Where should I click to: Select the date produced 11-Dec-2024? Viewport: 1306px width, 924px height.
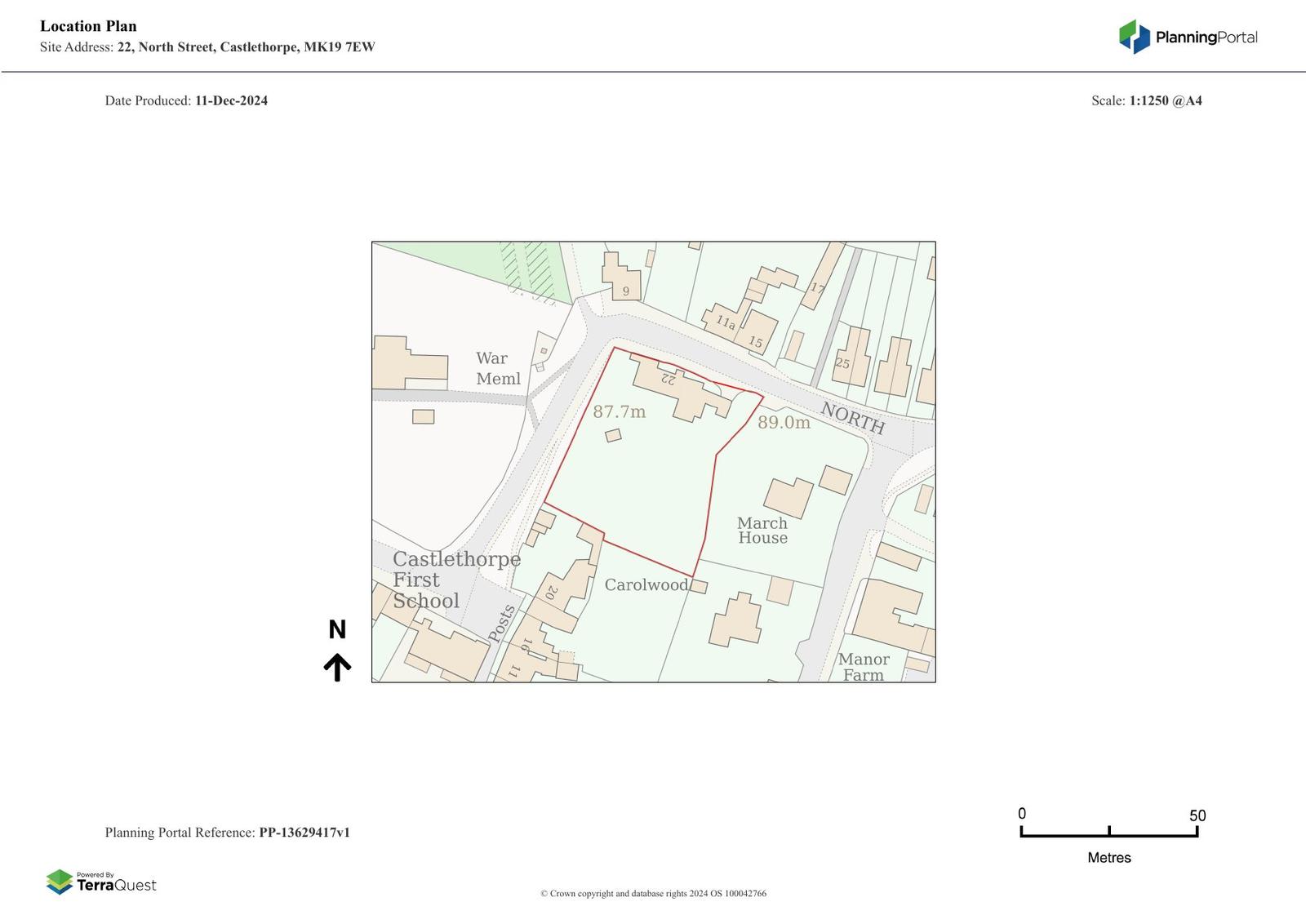pos(231,101)
